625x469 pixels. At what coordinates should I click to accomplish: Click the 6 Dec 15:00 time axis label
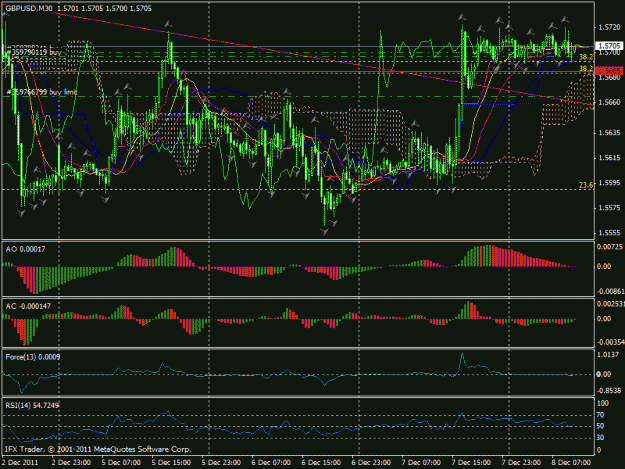(321, 463)
